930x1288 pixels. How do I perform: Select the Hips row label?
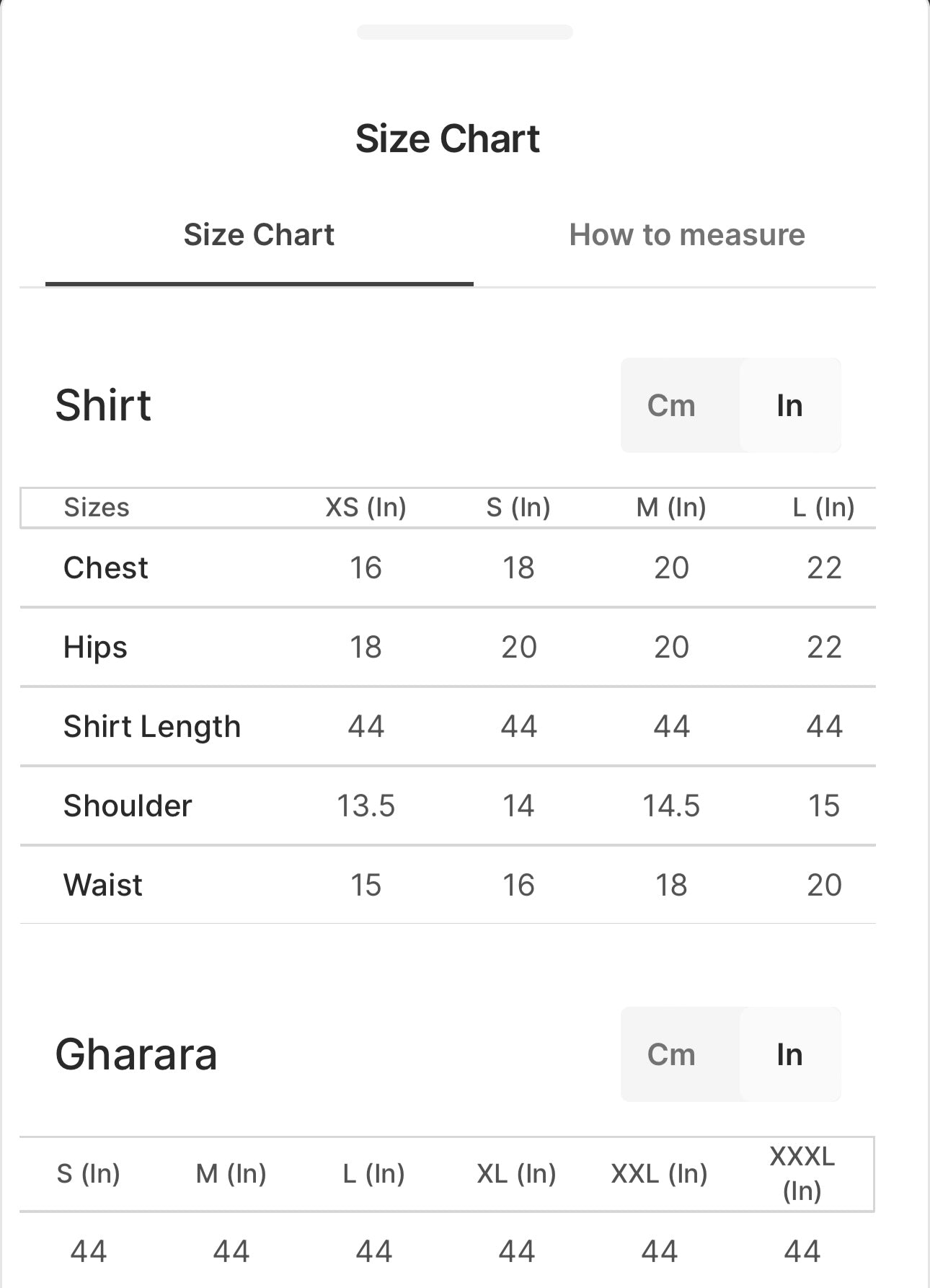coord(95,648)
